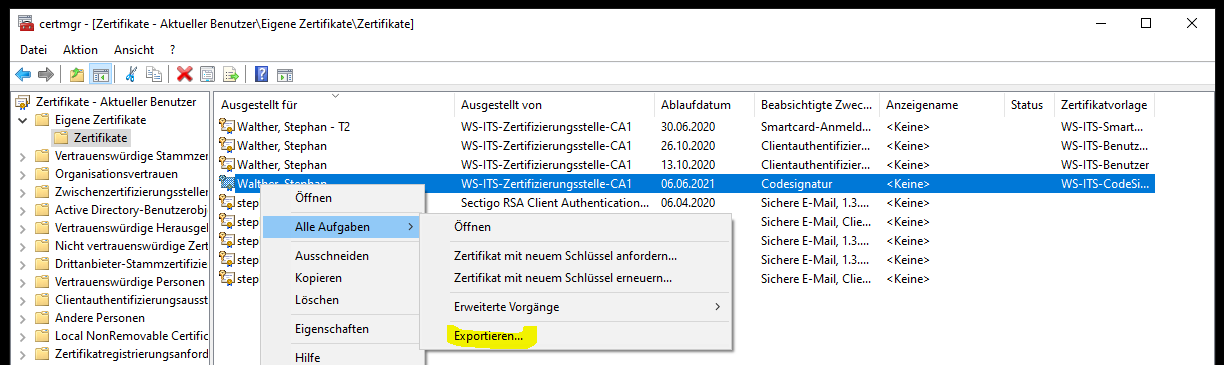Click root icon of Zertifikate - Aktueller Benutzer

pos(24,102)
